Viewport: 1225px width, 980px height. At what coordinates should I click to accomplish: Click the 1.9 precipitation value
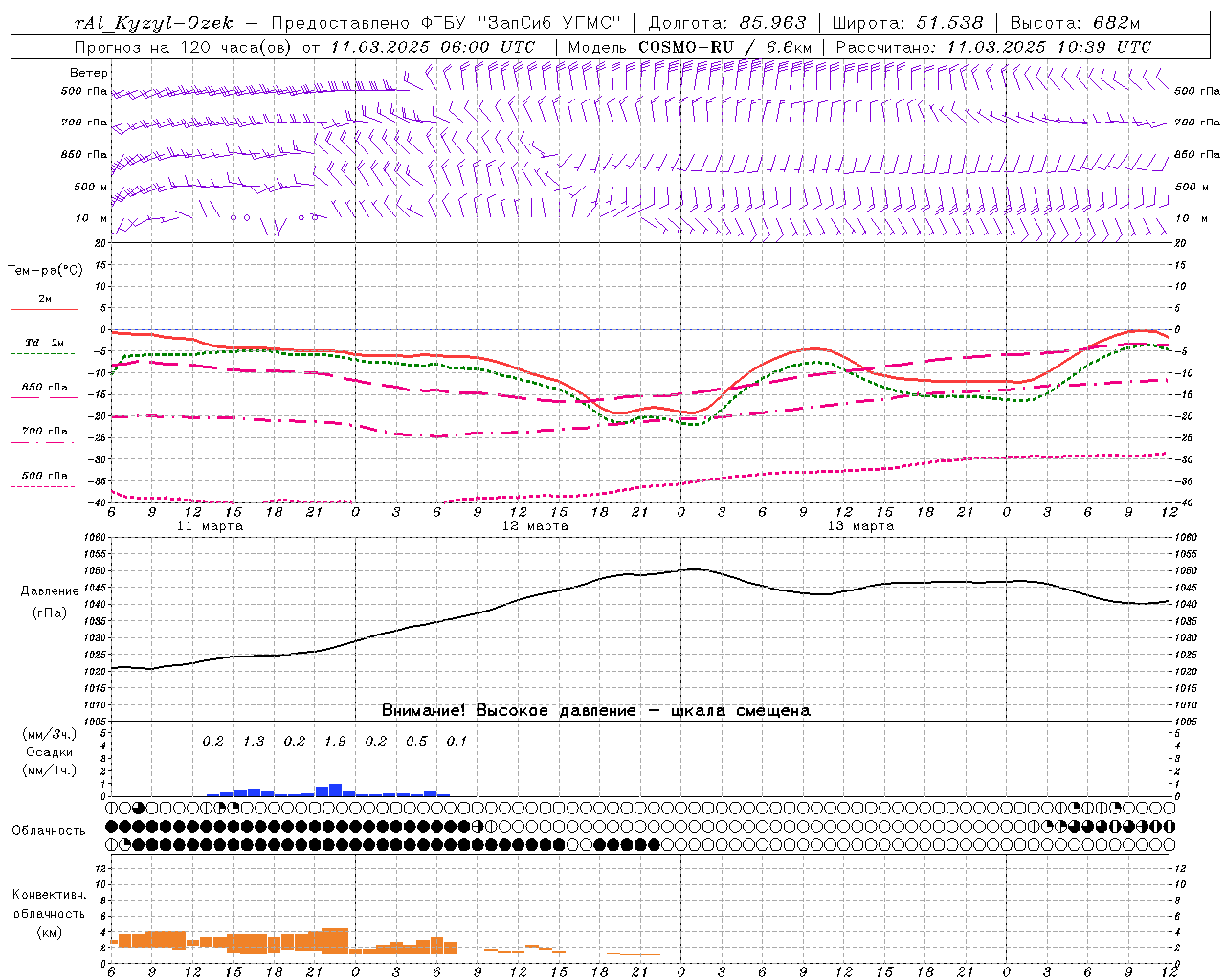click(335, 741)
